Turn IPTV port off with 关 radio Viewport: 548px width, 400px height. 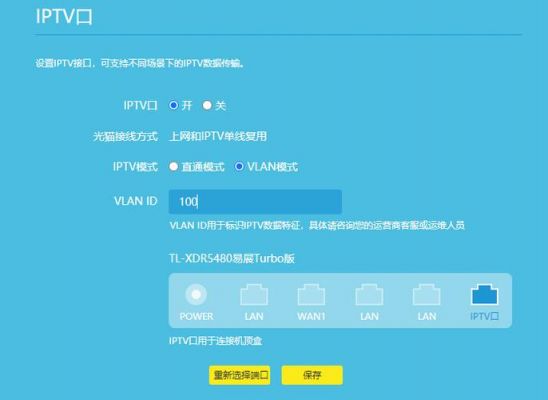point(207,105)
